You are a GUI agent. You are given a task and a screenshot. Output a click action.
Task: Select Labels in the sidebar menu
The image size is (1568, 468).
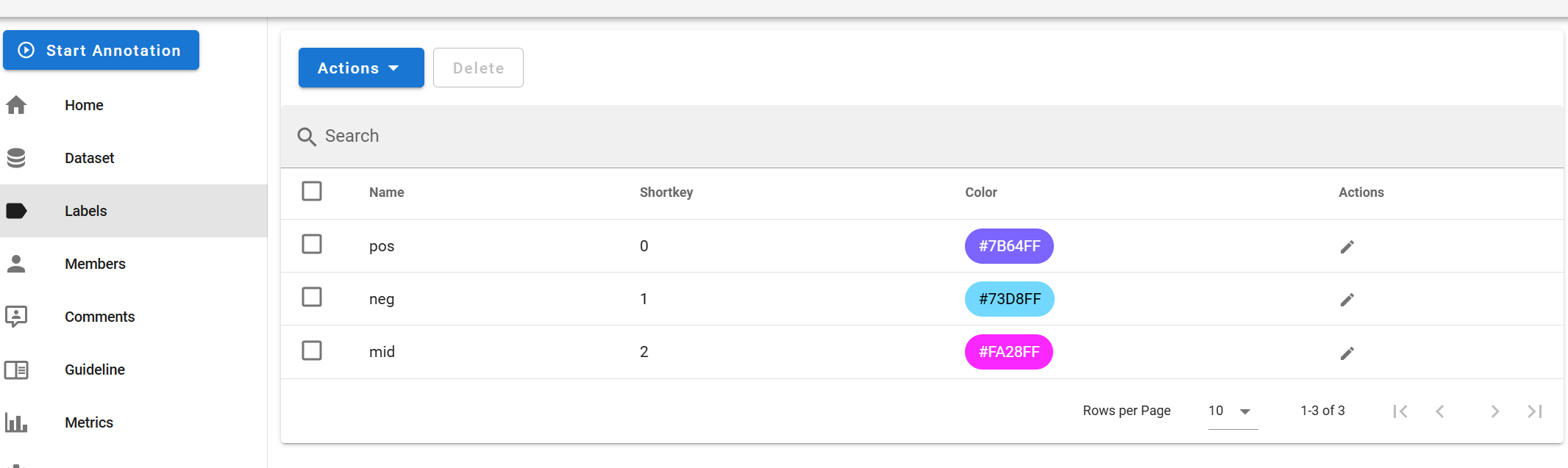click(x=86, y=211)
